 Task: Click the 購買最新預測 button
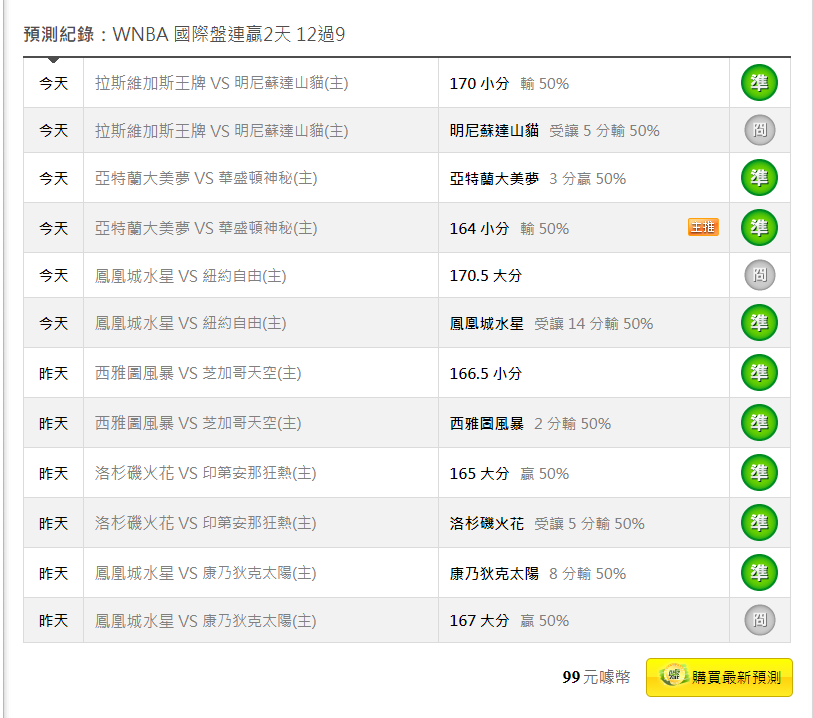click(x=719, y=677)
